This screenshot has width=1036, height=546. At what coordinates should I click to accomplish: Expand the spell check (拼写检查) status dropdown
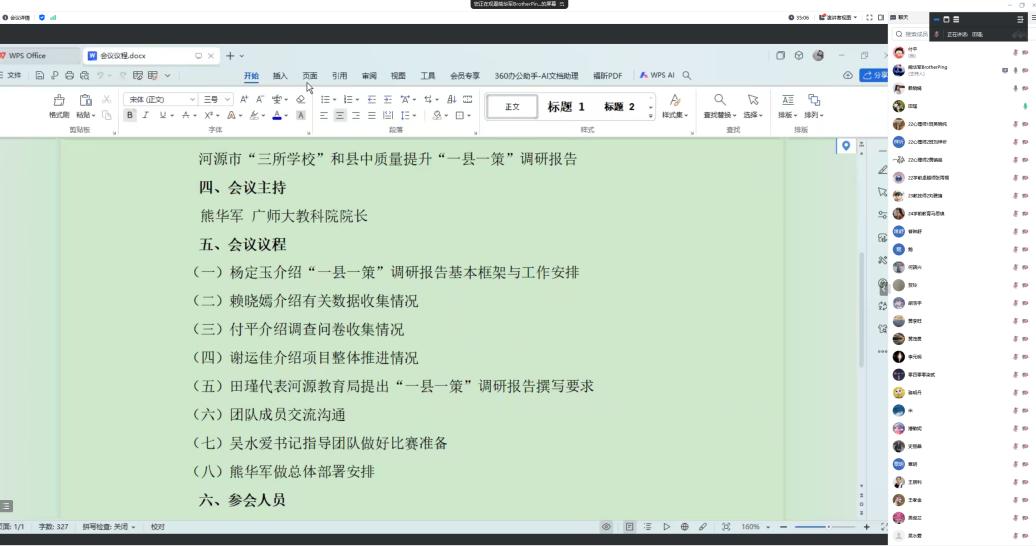click(x=108, y=527)
